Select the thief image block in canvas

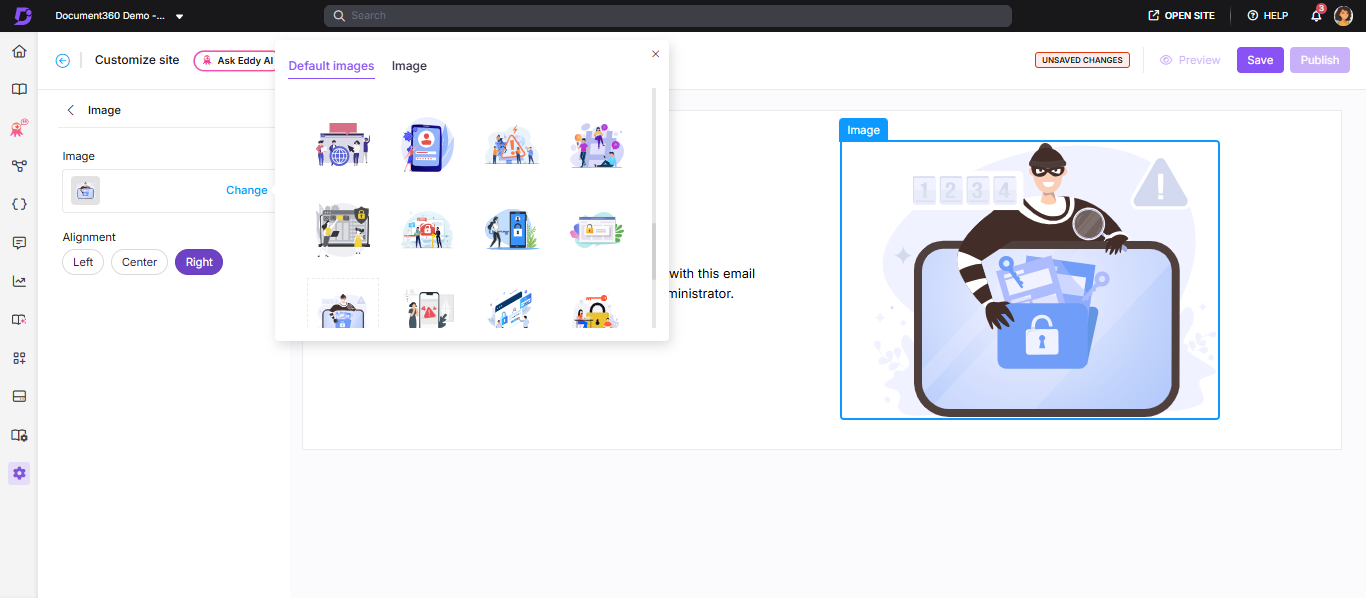pyautogui.click(x=1030, y=280)
